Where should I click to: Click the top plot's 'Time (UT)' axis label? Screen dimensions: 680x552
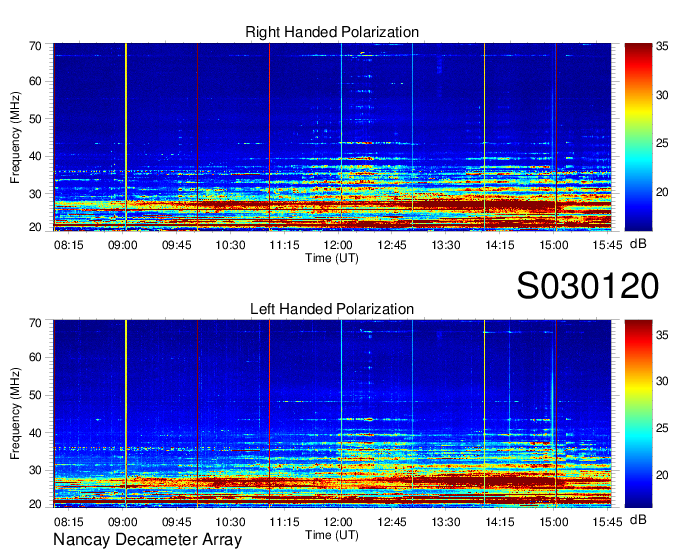pyautogui.click(x=332, y=258)
